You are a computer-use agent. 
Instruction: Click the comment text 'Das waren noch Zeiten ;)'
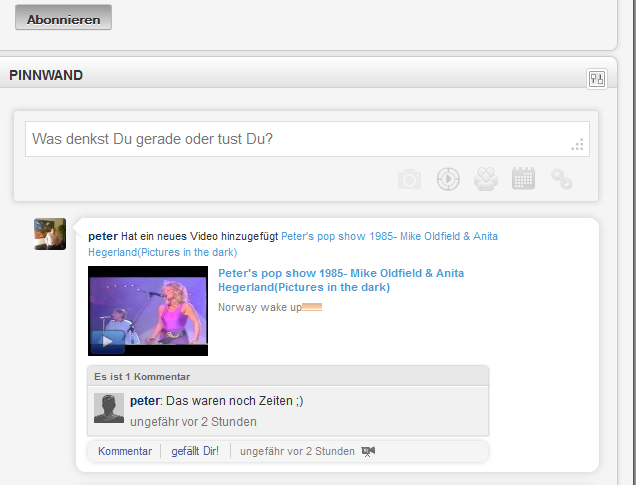point(234,401)
